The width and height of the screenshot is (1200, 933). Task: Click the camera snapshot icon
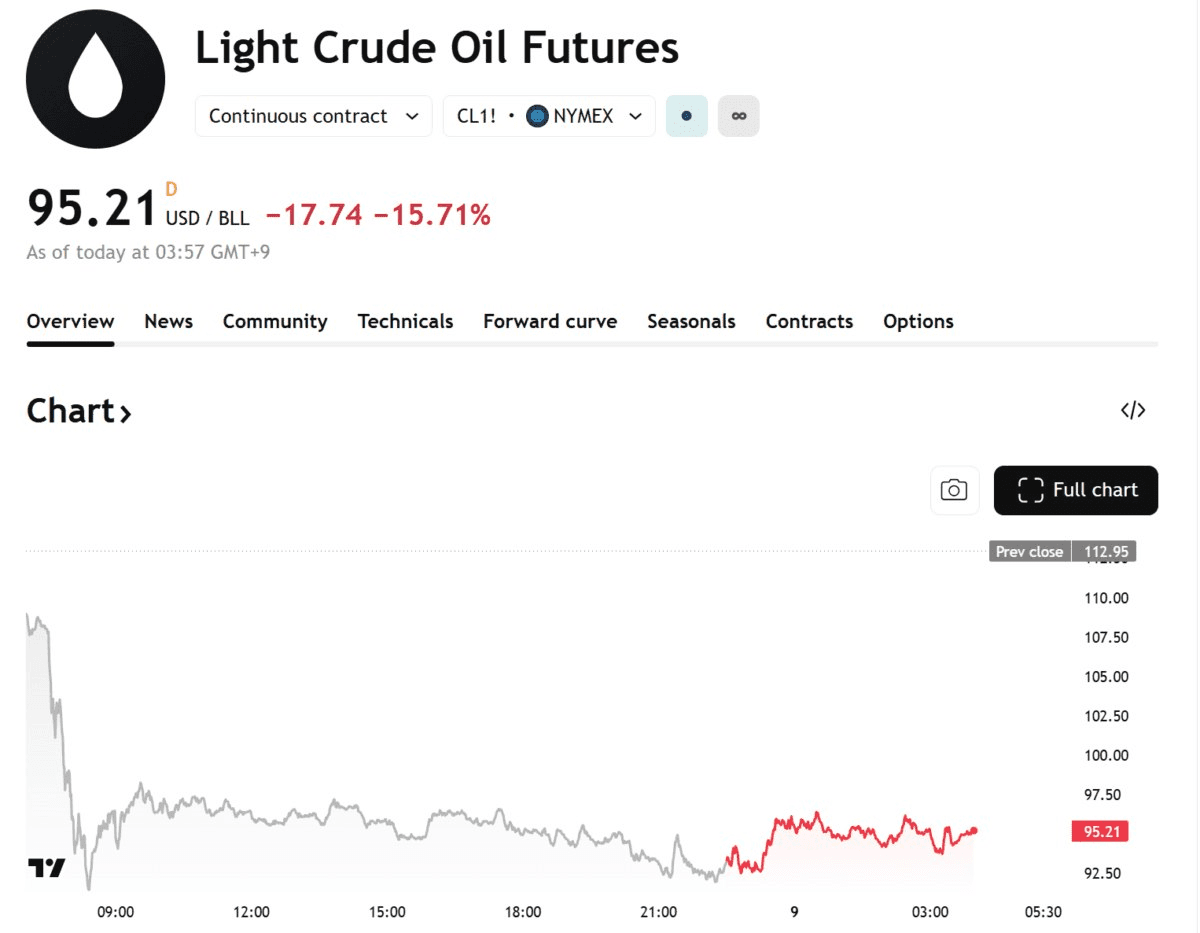click(954, 490)
